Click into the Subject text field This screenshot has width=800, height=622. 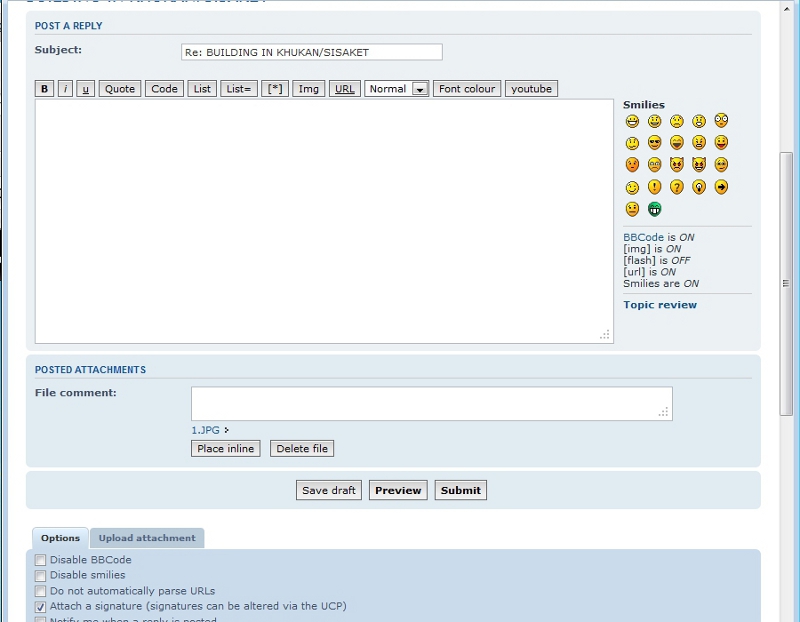point(311,52)
